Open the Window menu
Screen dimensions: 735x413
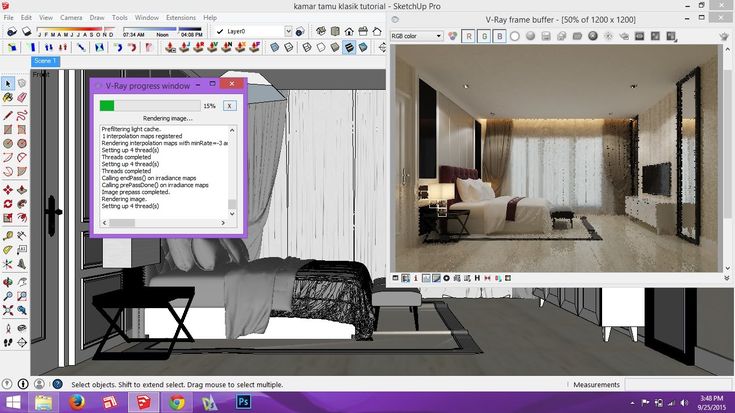(x=147, y=17)
